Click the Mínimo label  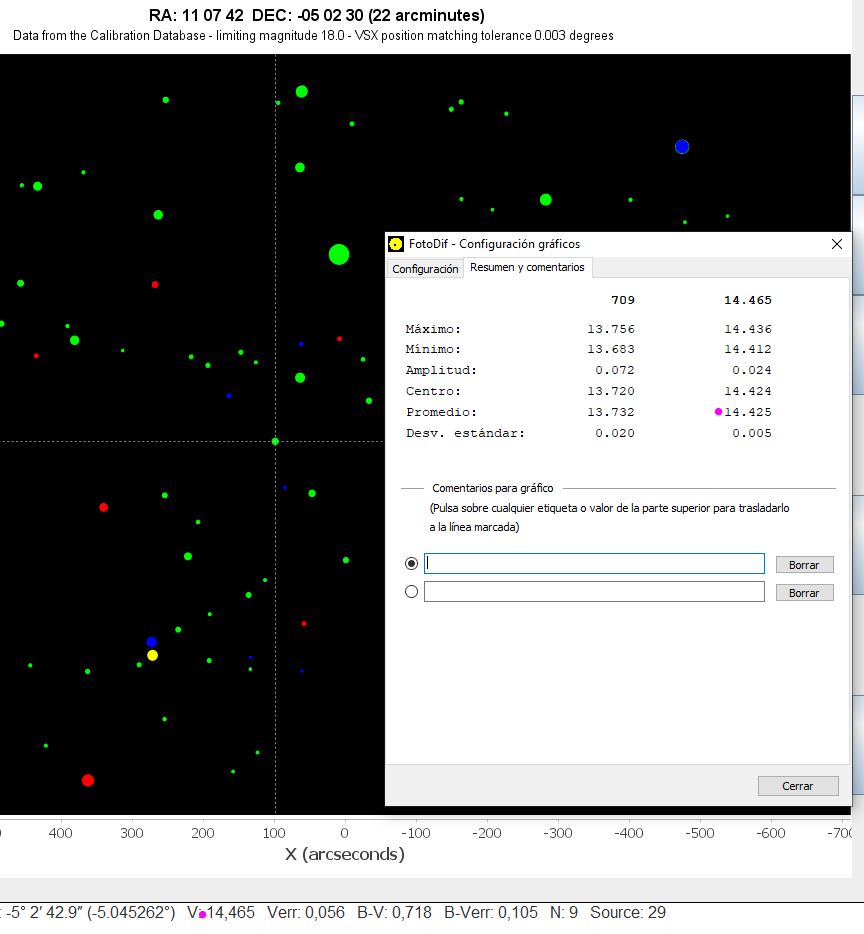[x=433, y=349]
